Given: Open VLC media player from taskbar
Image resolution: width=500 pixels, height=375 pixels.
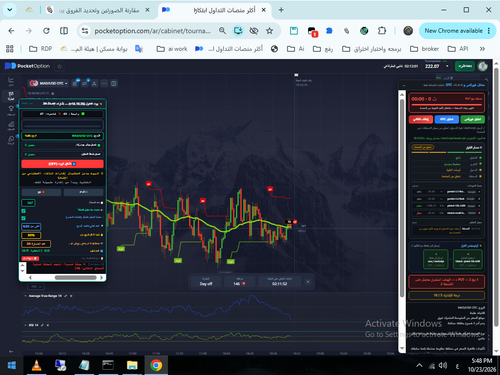Looking at the screenshot, I should tap(36, 365).
